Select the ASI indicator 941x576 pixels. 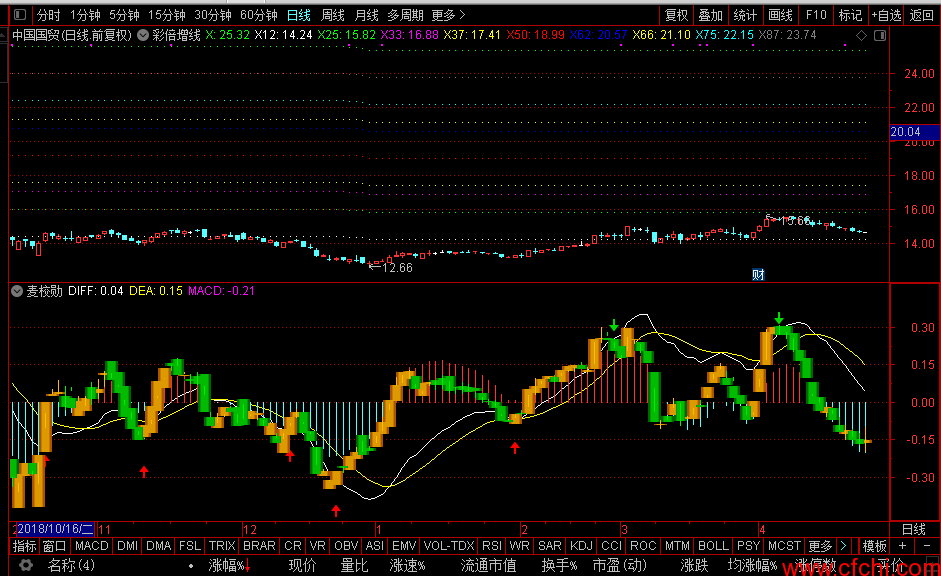coord(374,546)
